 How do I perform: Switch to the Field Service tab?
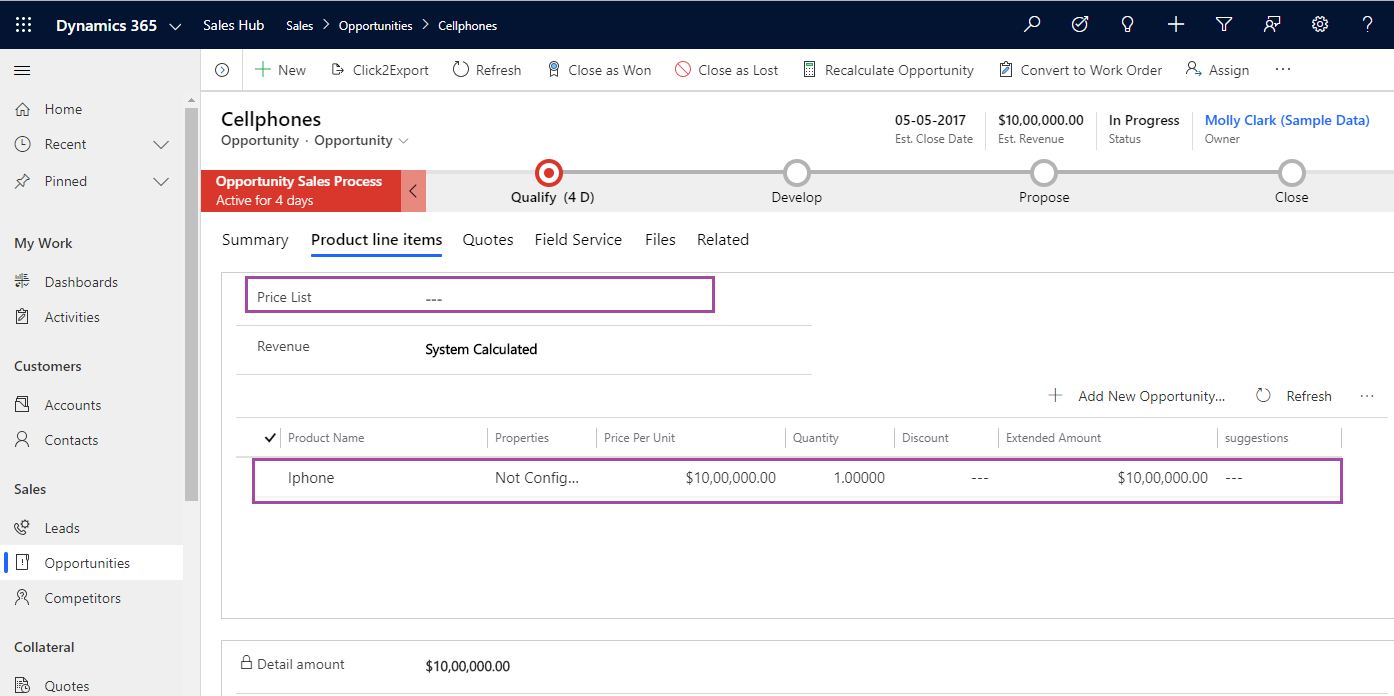578,240
